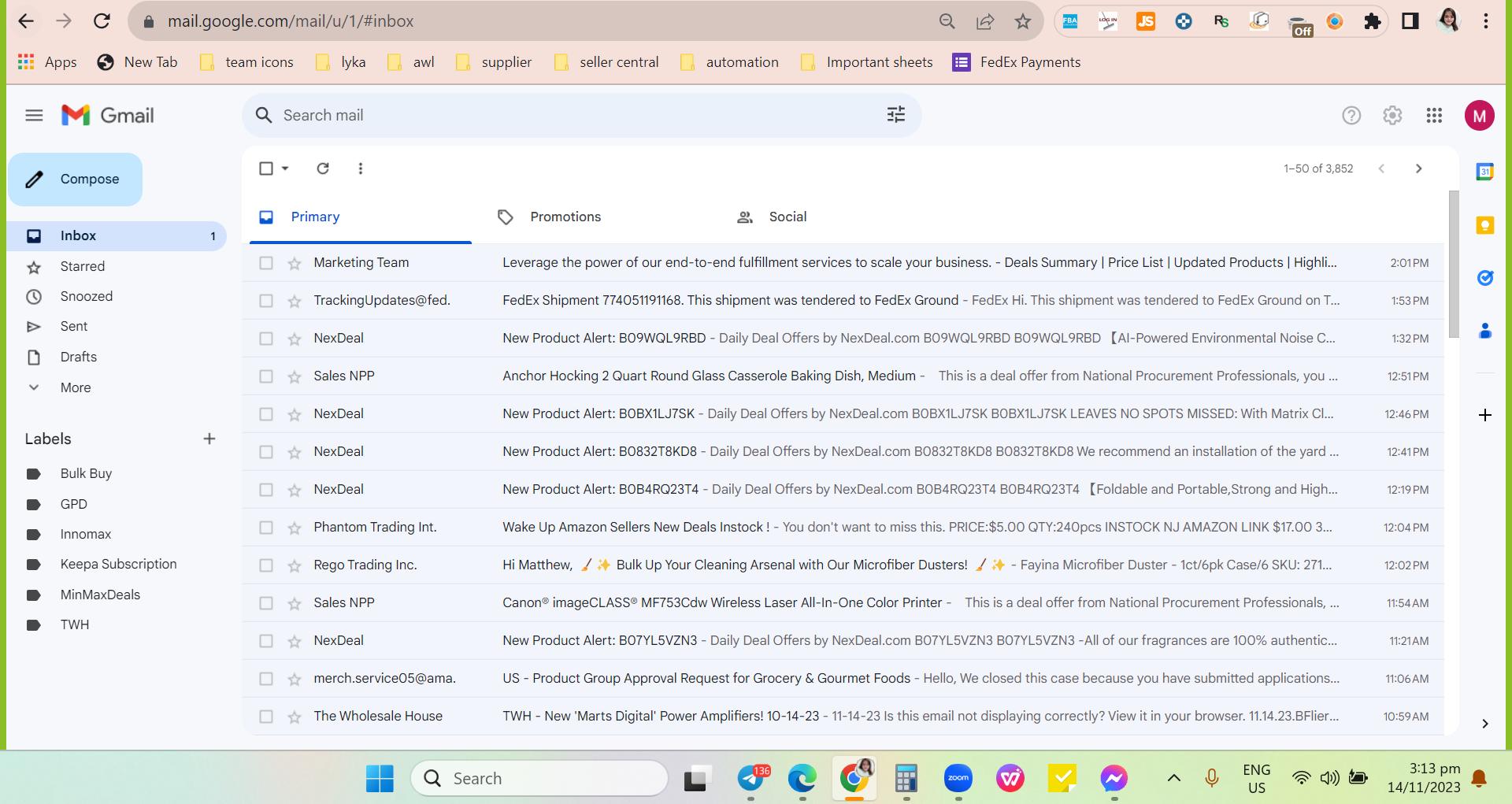Tick the Phantom Trading Int. email checkbox
Screen dimensions: 1512x804
pyautogui.click(x=266, y=528)
